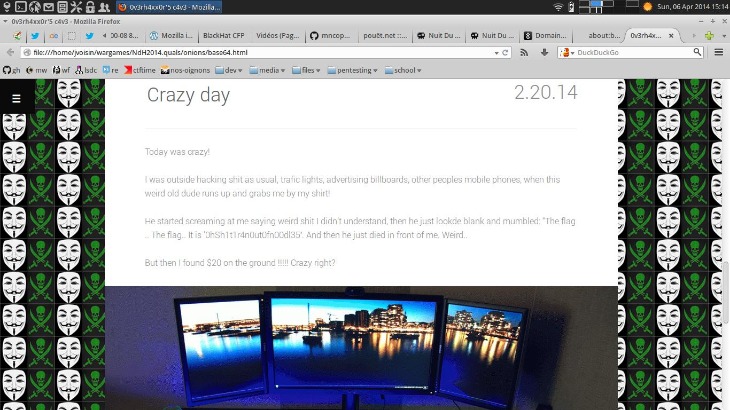Viewport: 730px width, 410px height.
Task: Expand the pentesting bookmarks folder
Action: click(352, 70)
